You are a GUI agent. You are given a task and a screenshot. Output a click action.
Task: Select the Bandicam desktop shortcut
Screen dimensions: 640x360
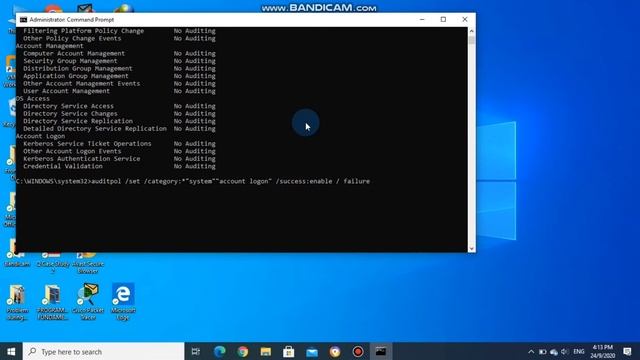[17, 259]
